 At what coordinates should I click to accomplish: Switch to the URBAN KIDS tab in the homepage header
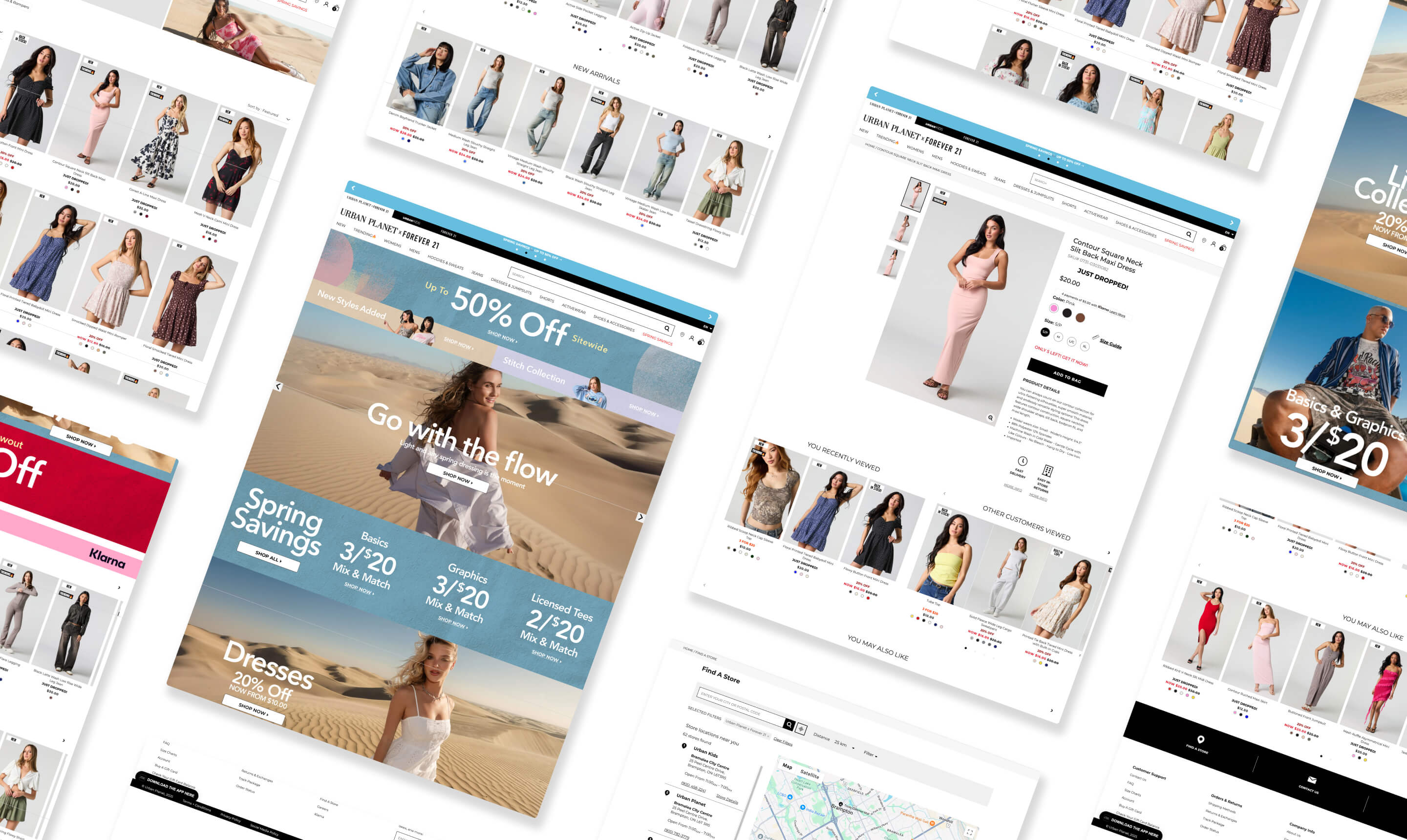[x=412, y=220]
